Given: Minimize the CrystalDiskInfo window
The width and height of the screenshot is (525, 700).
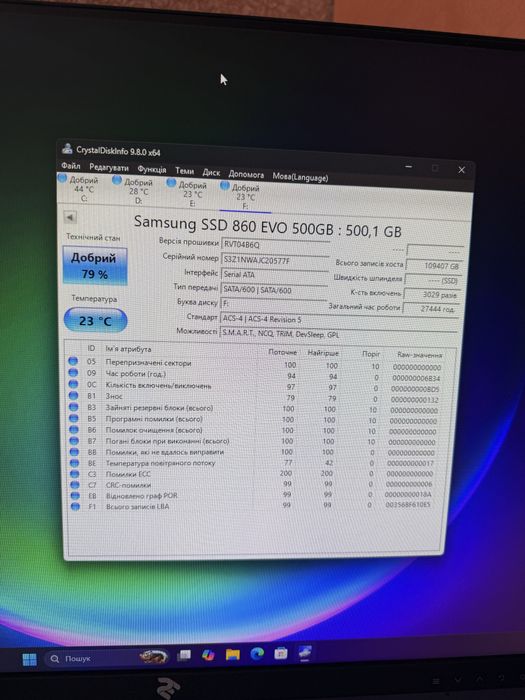Looking at the screenshot, I should click(408, 167).
